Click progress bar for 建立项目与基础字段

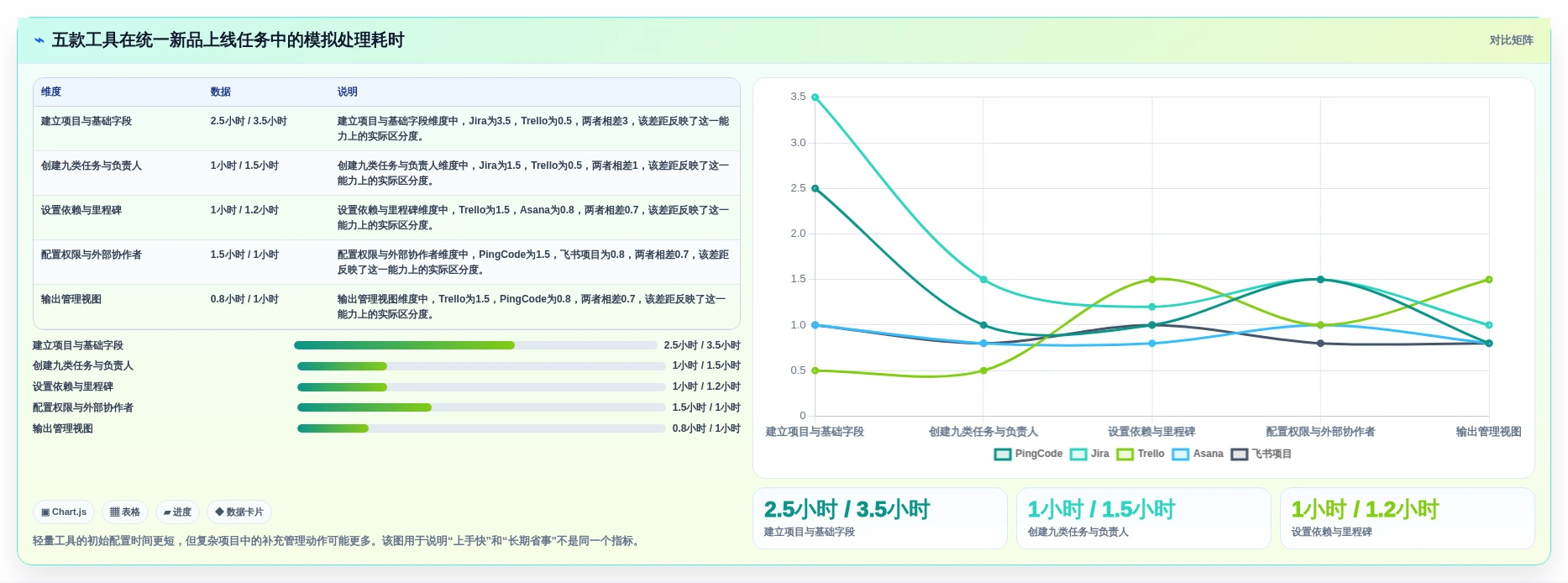click(x=475, y=345)
